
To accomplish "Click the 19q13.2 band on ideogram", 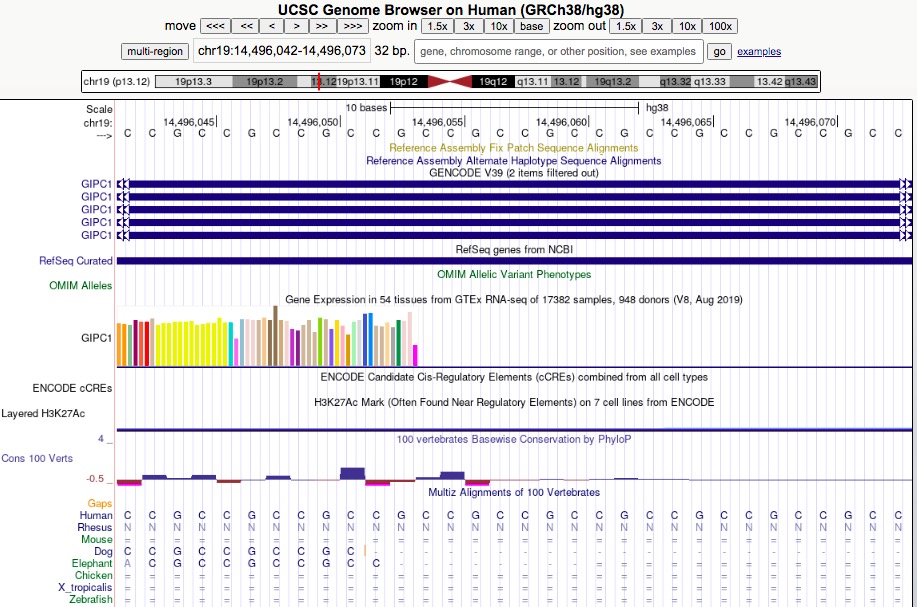I will click(x=612, y=82).
